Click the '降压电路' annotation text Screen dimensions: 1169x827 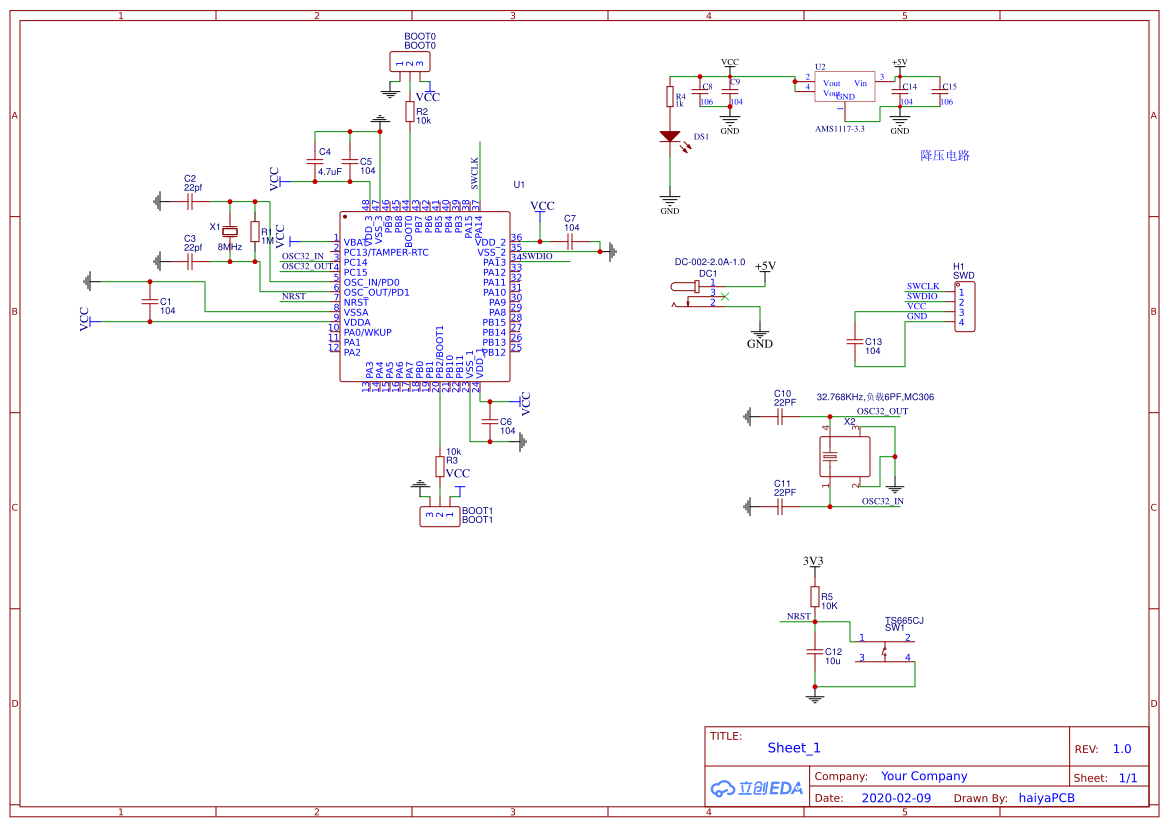945,155
